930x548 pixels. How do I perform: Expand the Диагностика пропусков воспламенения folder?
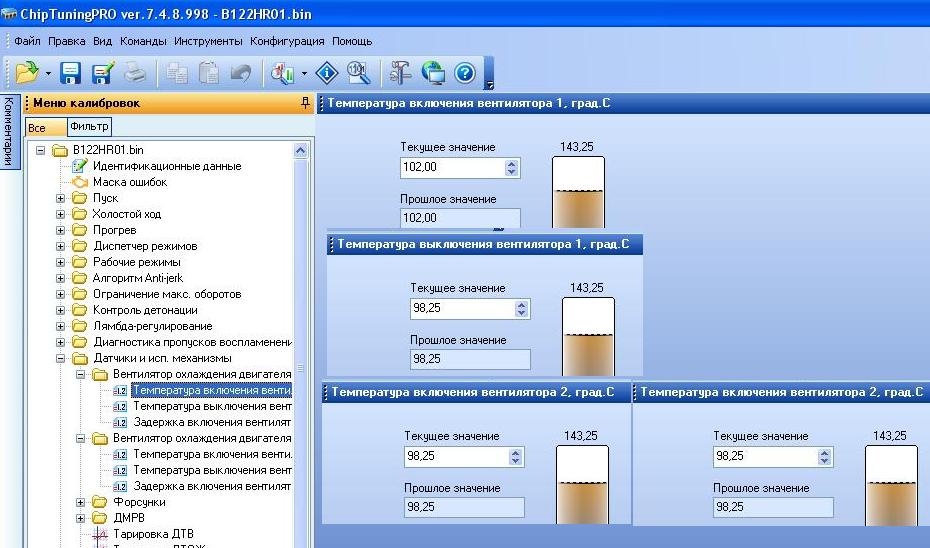[60, 342]
